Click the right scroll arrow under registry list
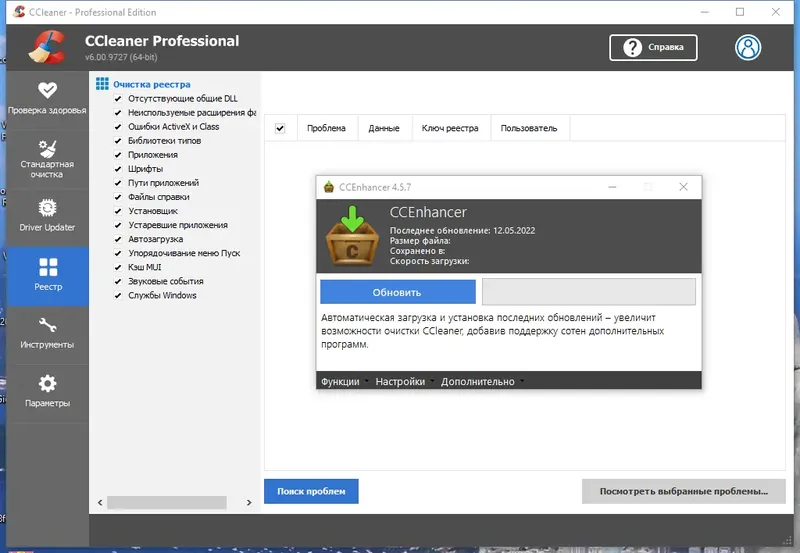 click(249, 502)
